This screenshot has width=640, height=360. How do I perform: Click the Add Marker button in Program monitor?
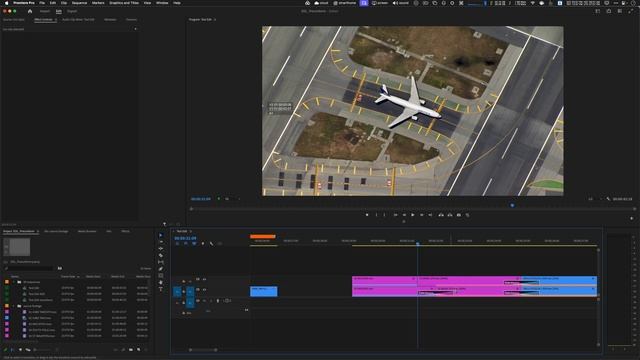coord(367,215)
